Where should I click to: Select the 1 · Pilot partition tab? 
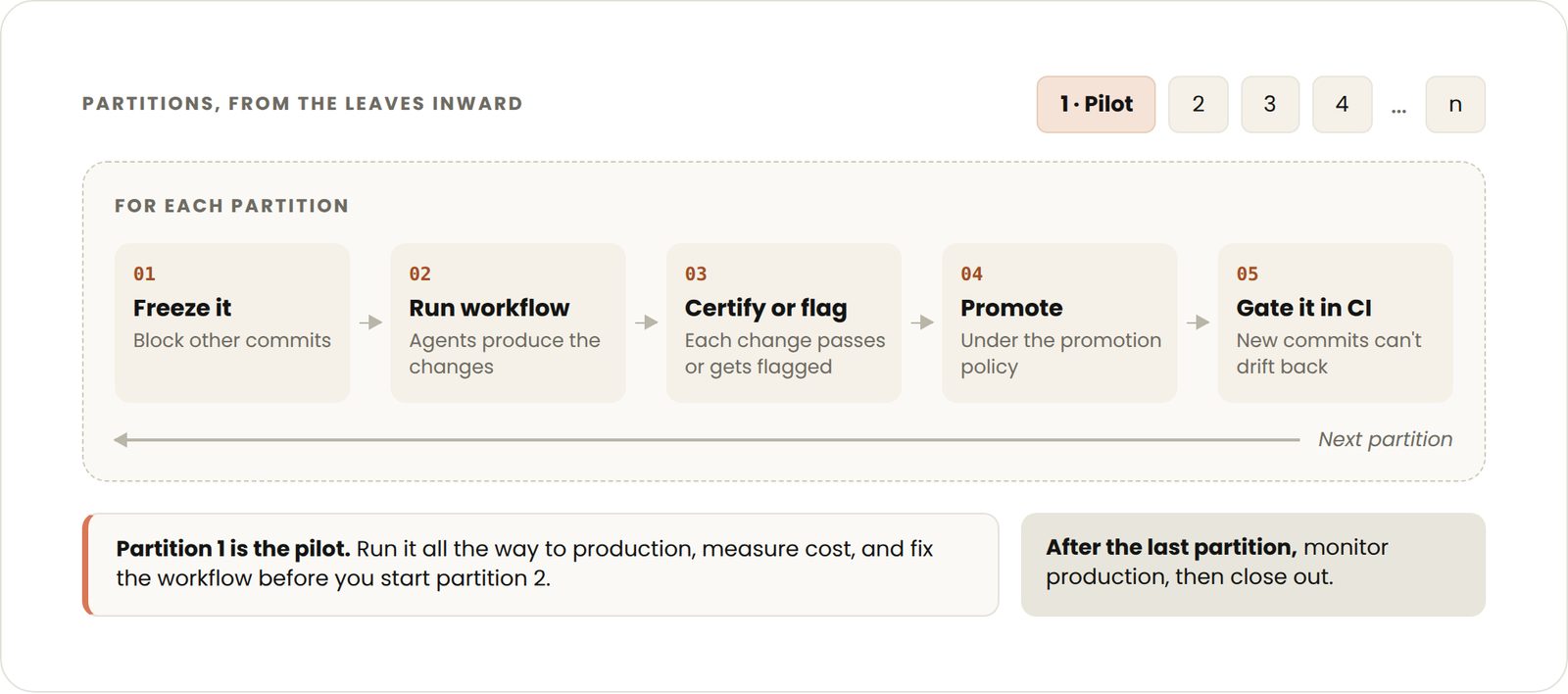(x=1096, y=104)
